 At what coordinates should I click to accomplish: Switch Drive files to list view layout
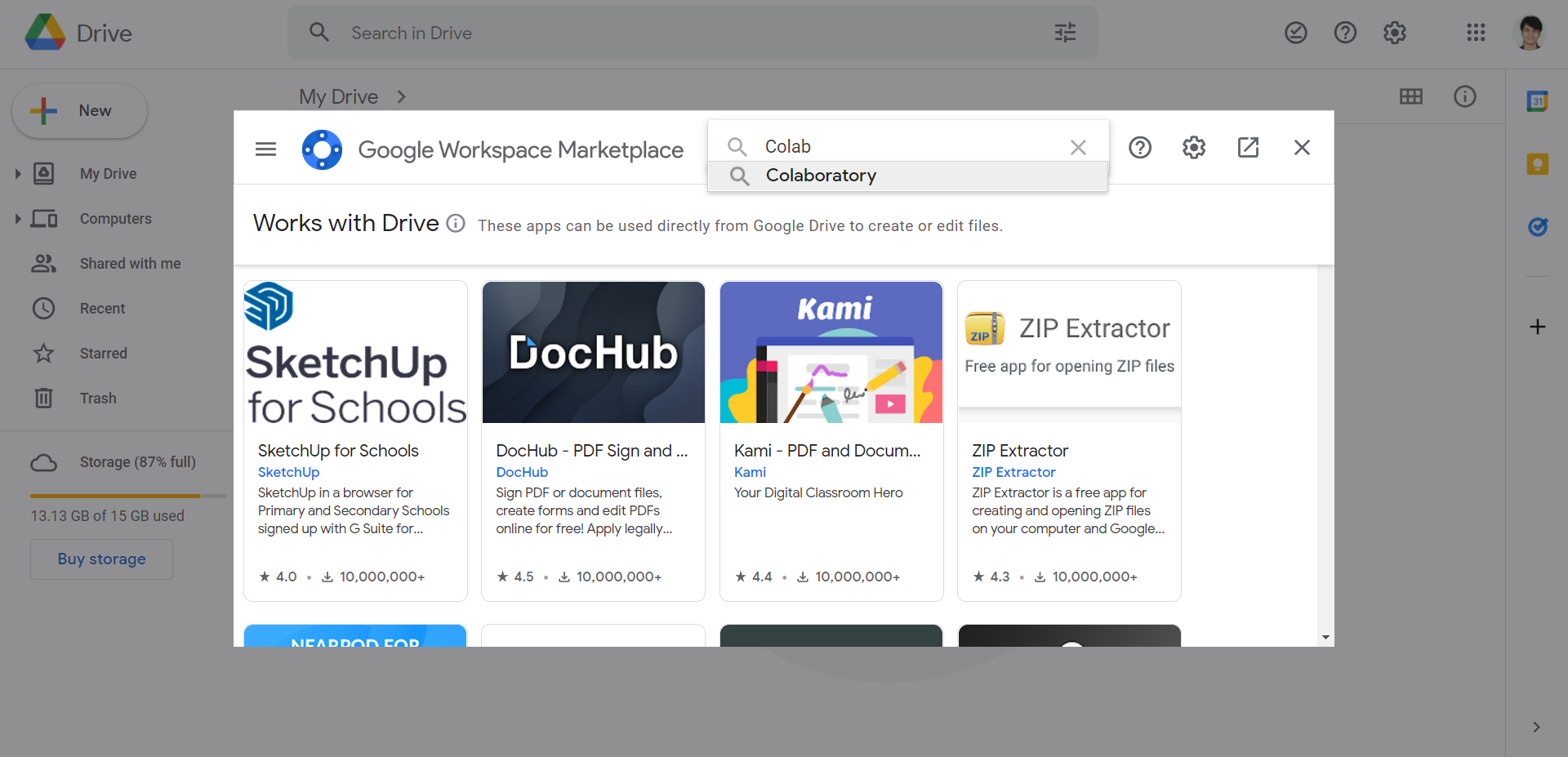(x=1411, y=96)
